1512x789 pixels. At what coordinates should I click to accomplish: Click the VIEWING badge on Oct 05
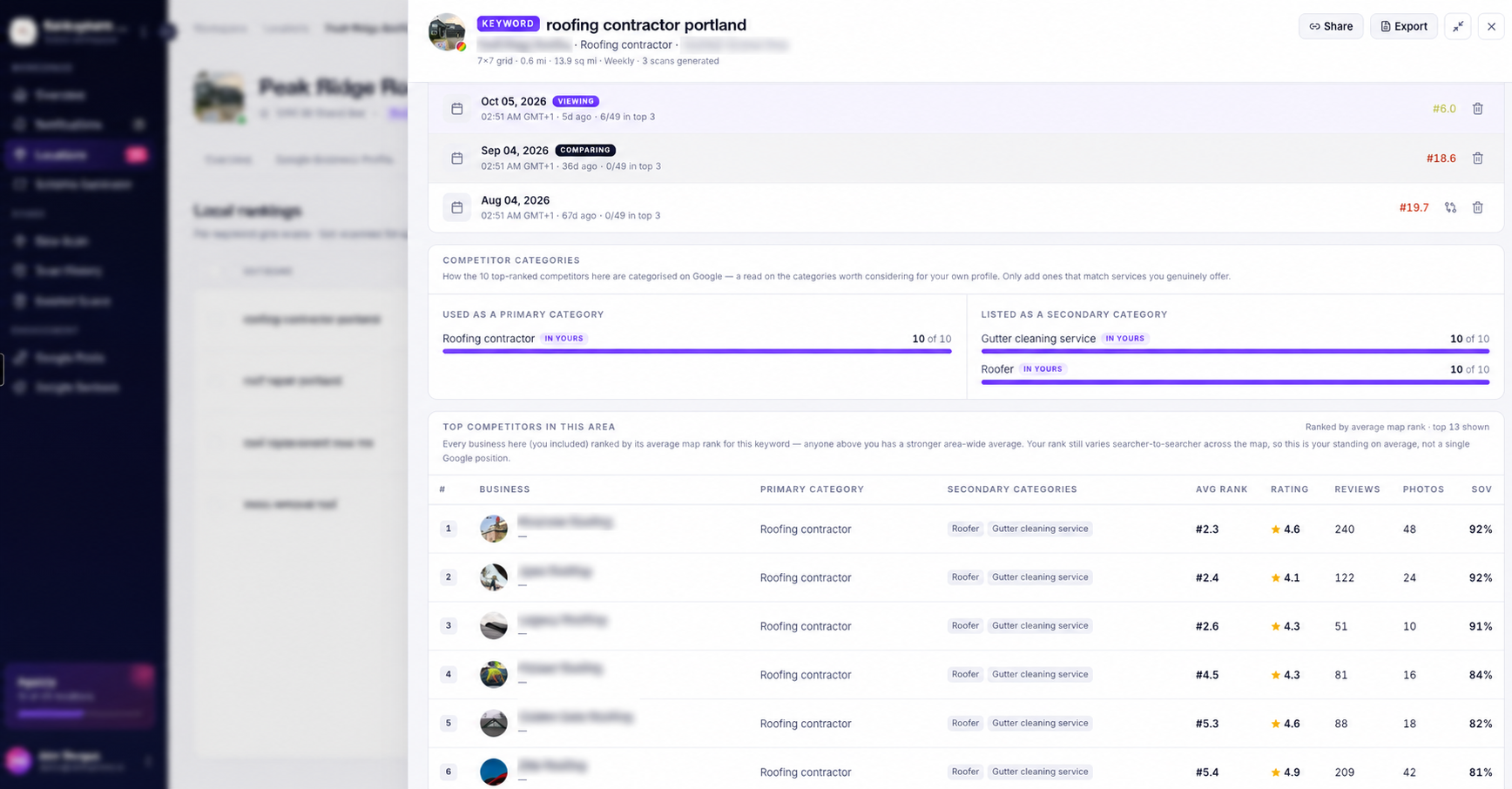[576, 101]
